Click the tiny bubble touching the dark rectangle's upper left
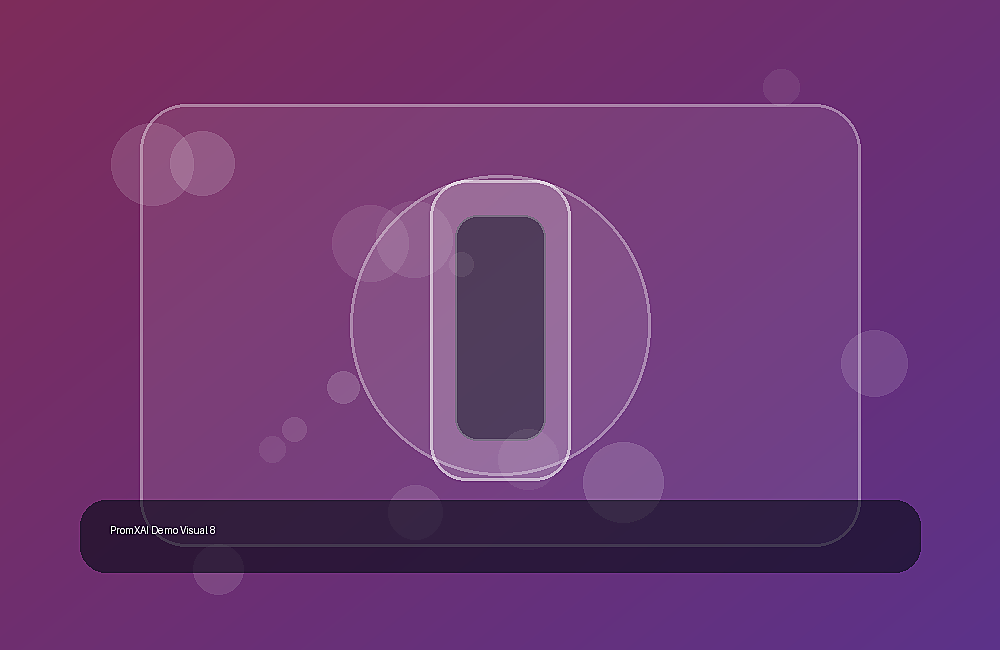This screenshot has width=1000, height=650. click(461, 264)
